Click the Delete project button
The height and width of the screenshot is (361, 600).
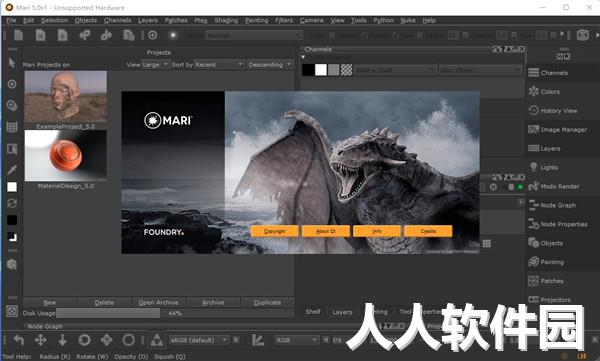pos(104,302)
